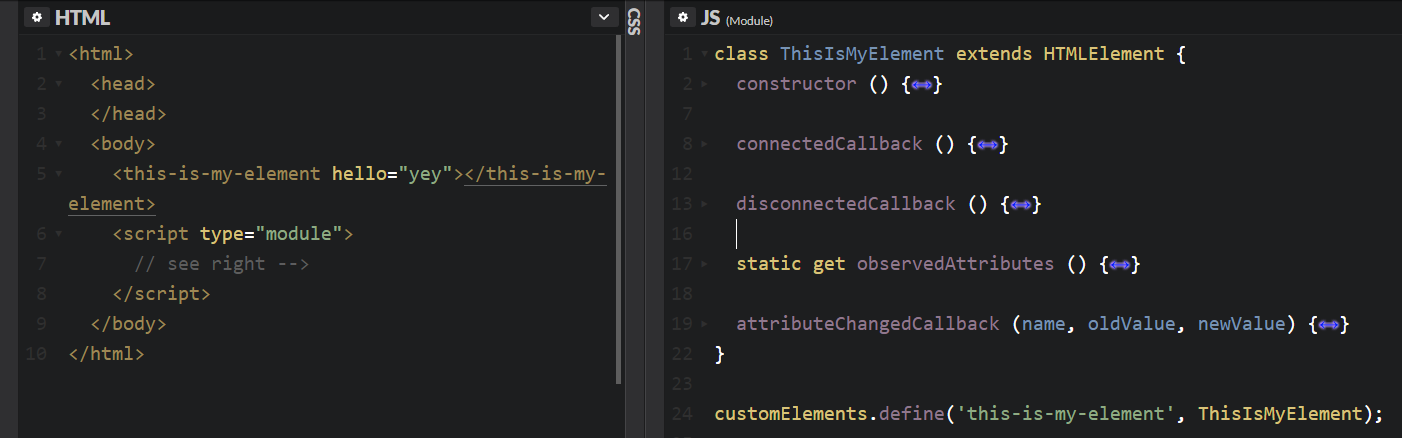Screen dimensions: 1402x438
Task: Click the closing </head> tag
Action: click(129, 114)
